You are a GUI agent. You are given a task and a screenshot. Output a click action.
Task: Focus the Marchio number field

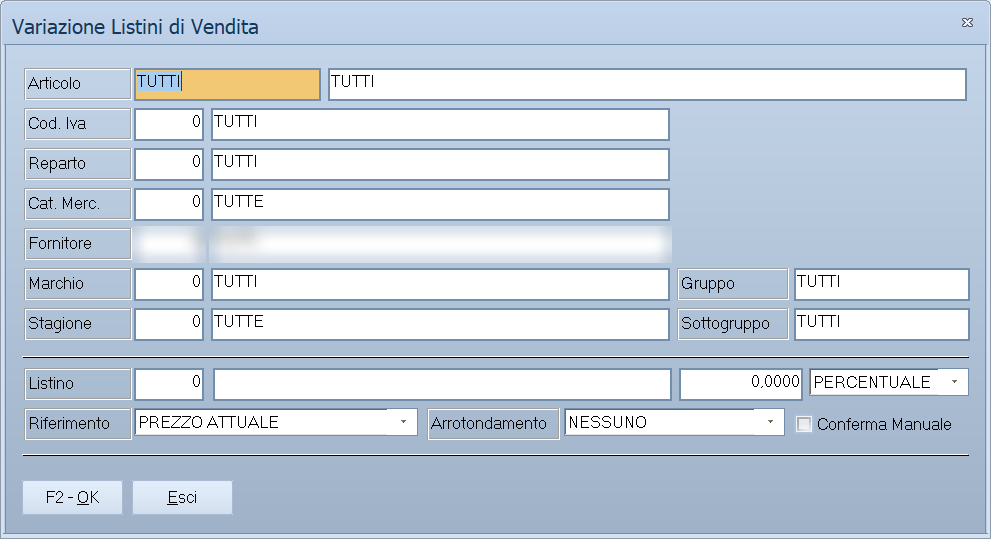[x=169, y=284]
